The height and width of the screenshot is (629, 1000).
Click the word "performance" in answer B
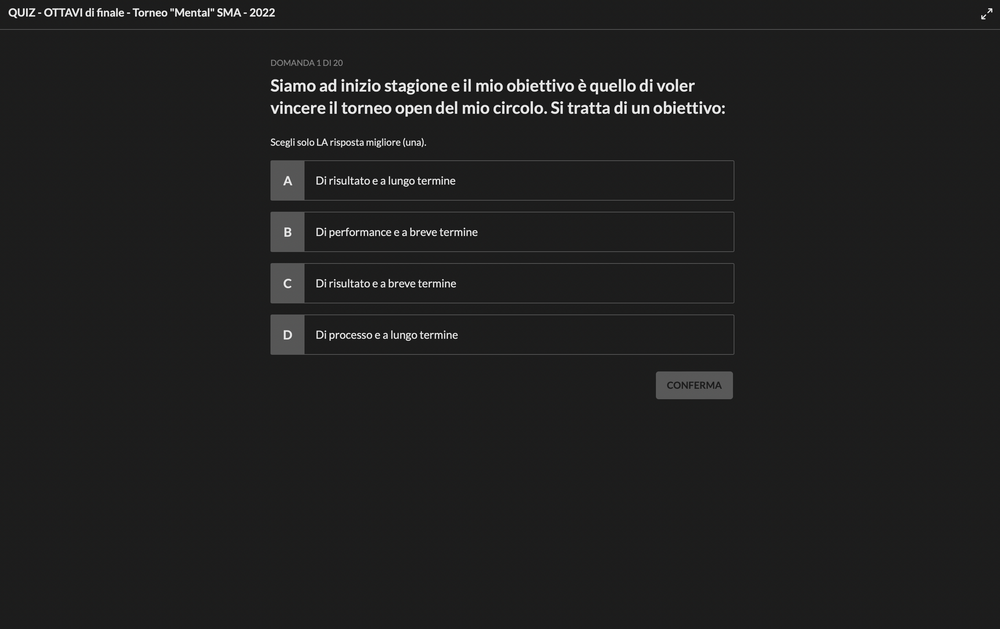[x=360, y=232]
